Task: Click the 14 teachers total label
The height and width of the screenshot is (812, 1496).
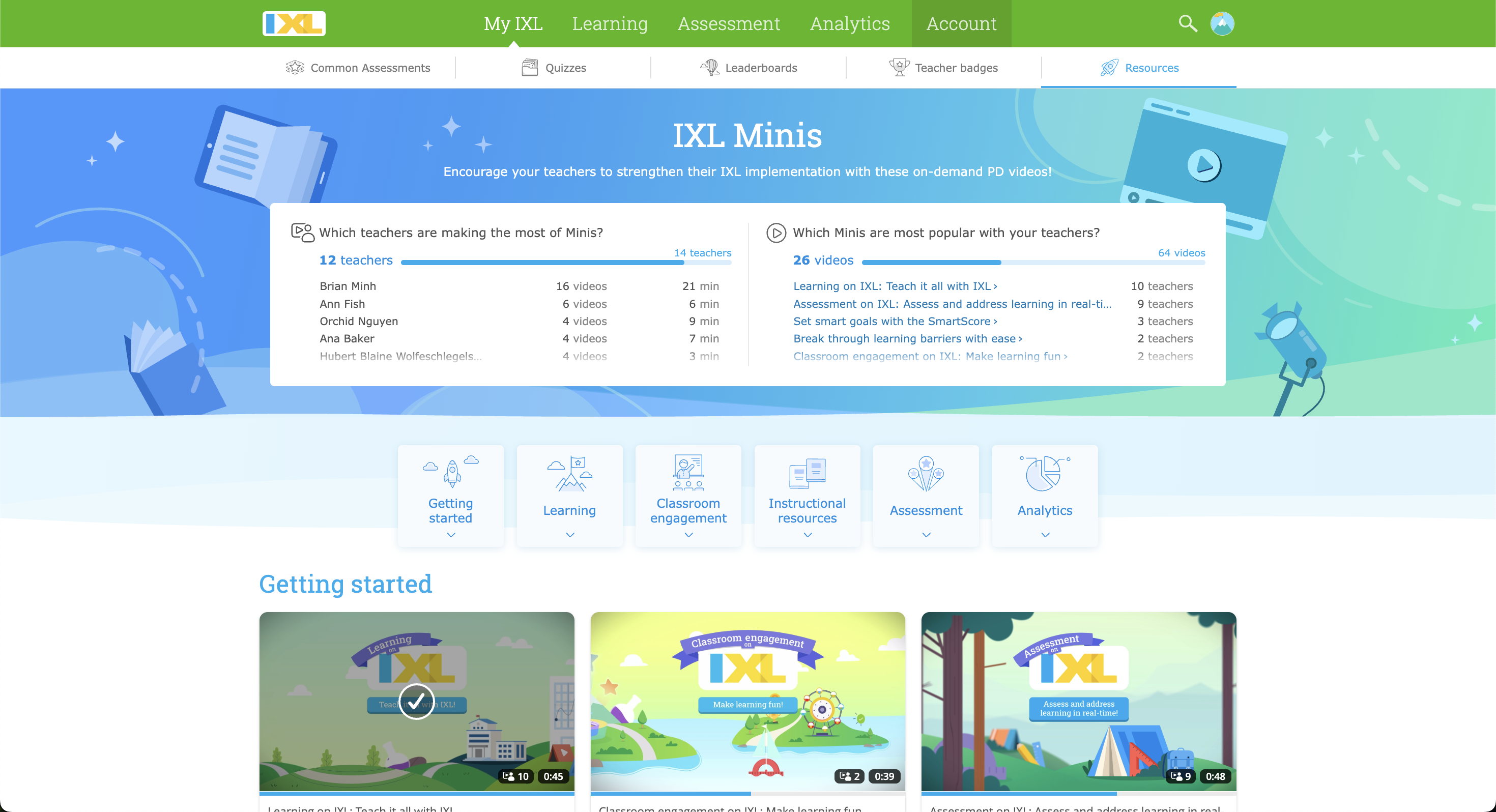Action: 702,253
